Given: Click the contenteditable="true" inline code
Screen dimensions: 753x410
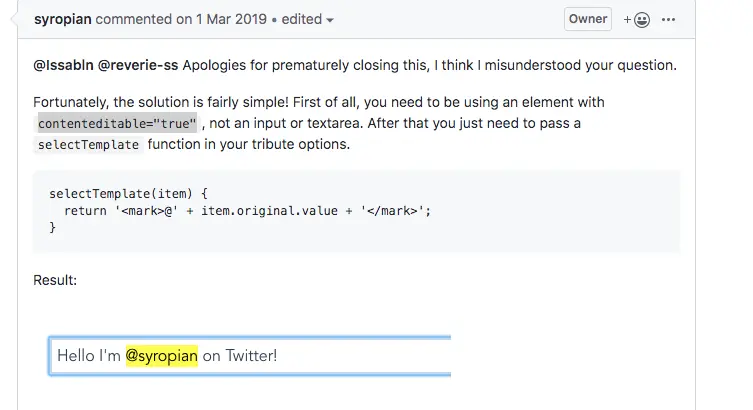Looking at the screenshot, I should (119, 123).
